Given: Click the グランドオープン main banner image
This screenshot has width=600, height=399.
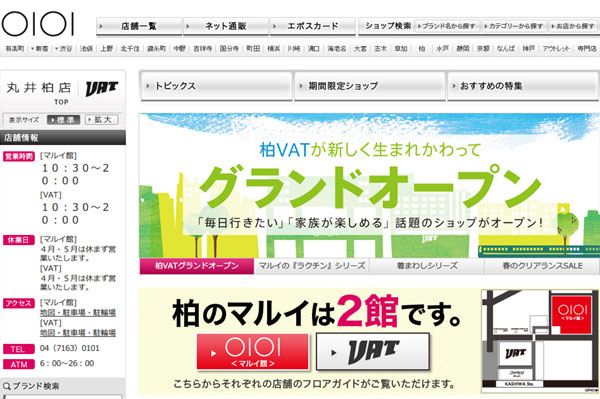Looking at the screenshot, I should click(370, 186).
